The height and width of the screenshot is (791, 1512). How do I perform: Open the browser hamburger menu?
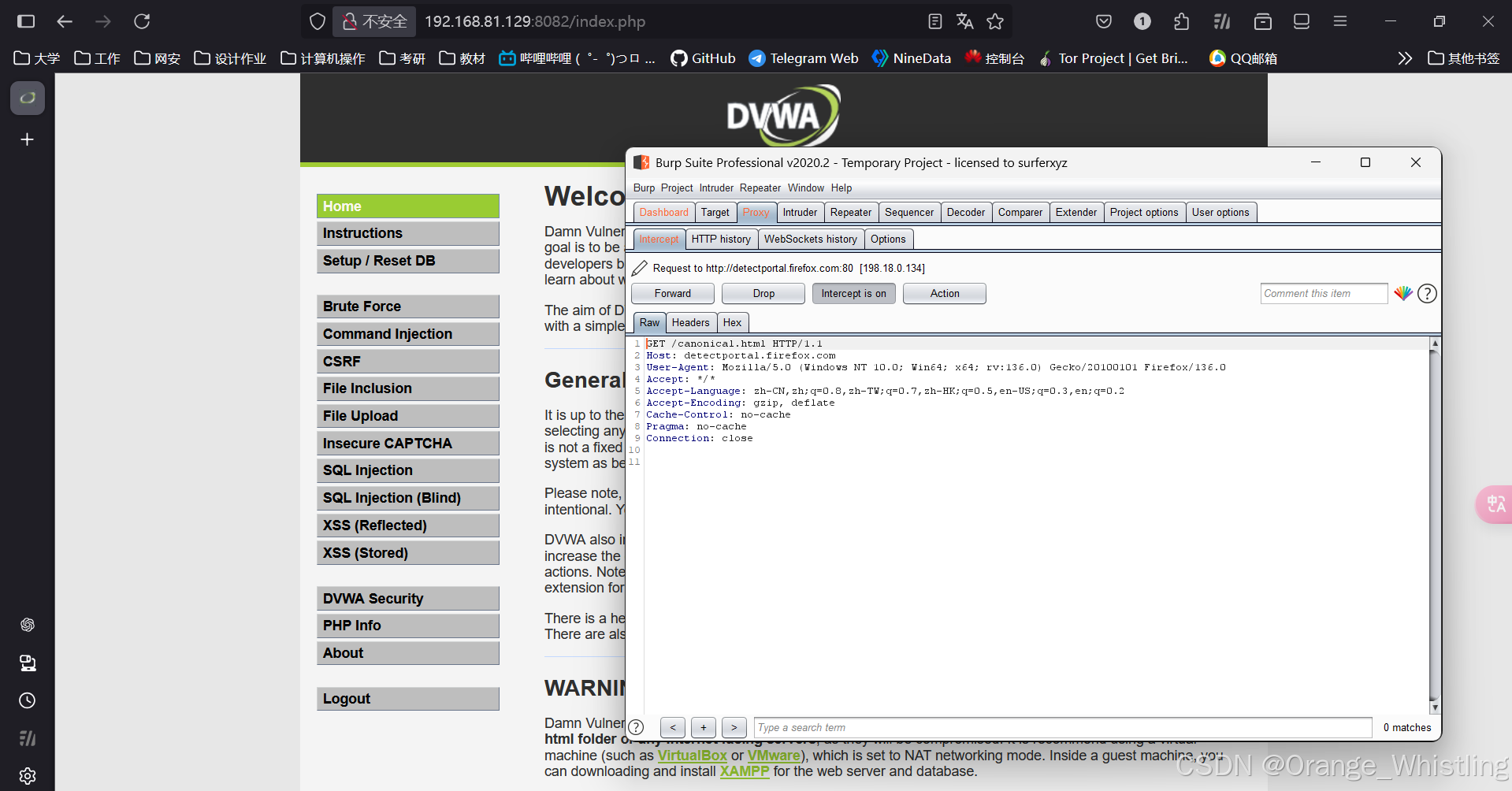click(x=1339, y=21)
